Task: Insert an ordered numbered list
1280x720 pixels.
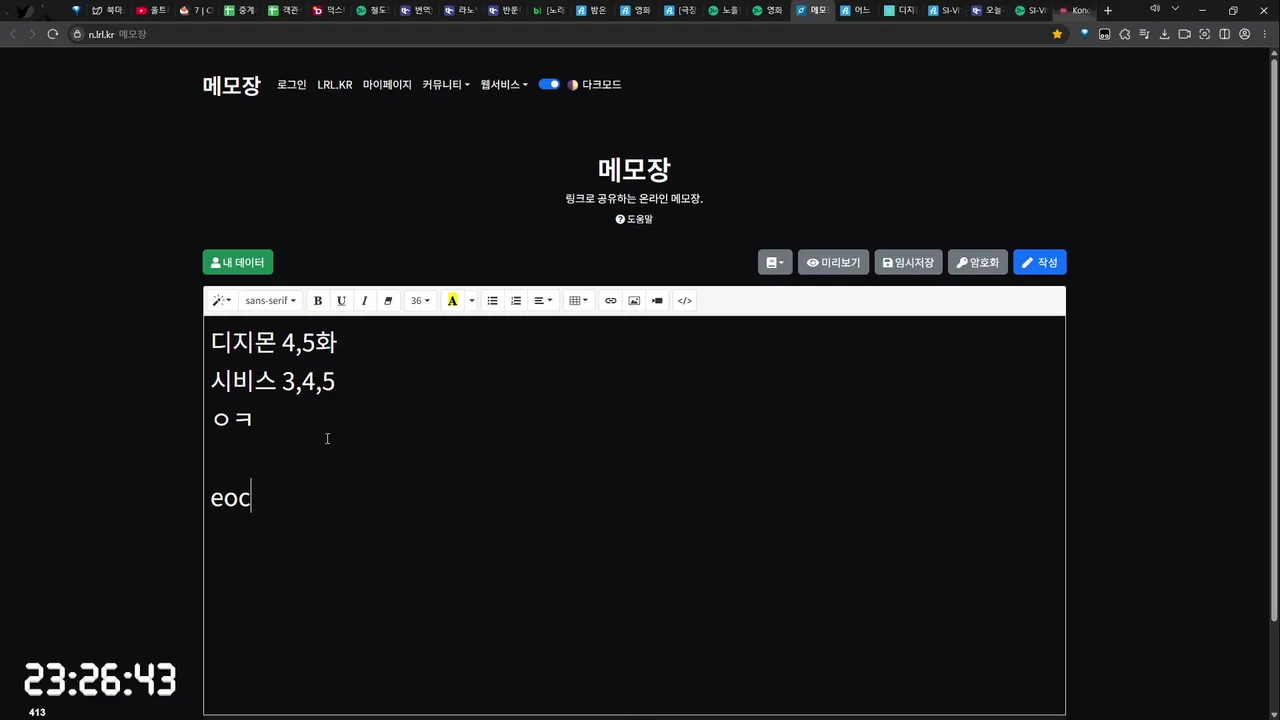Action: pos(516,301)
